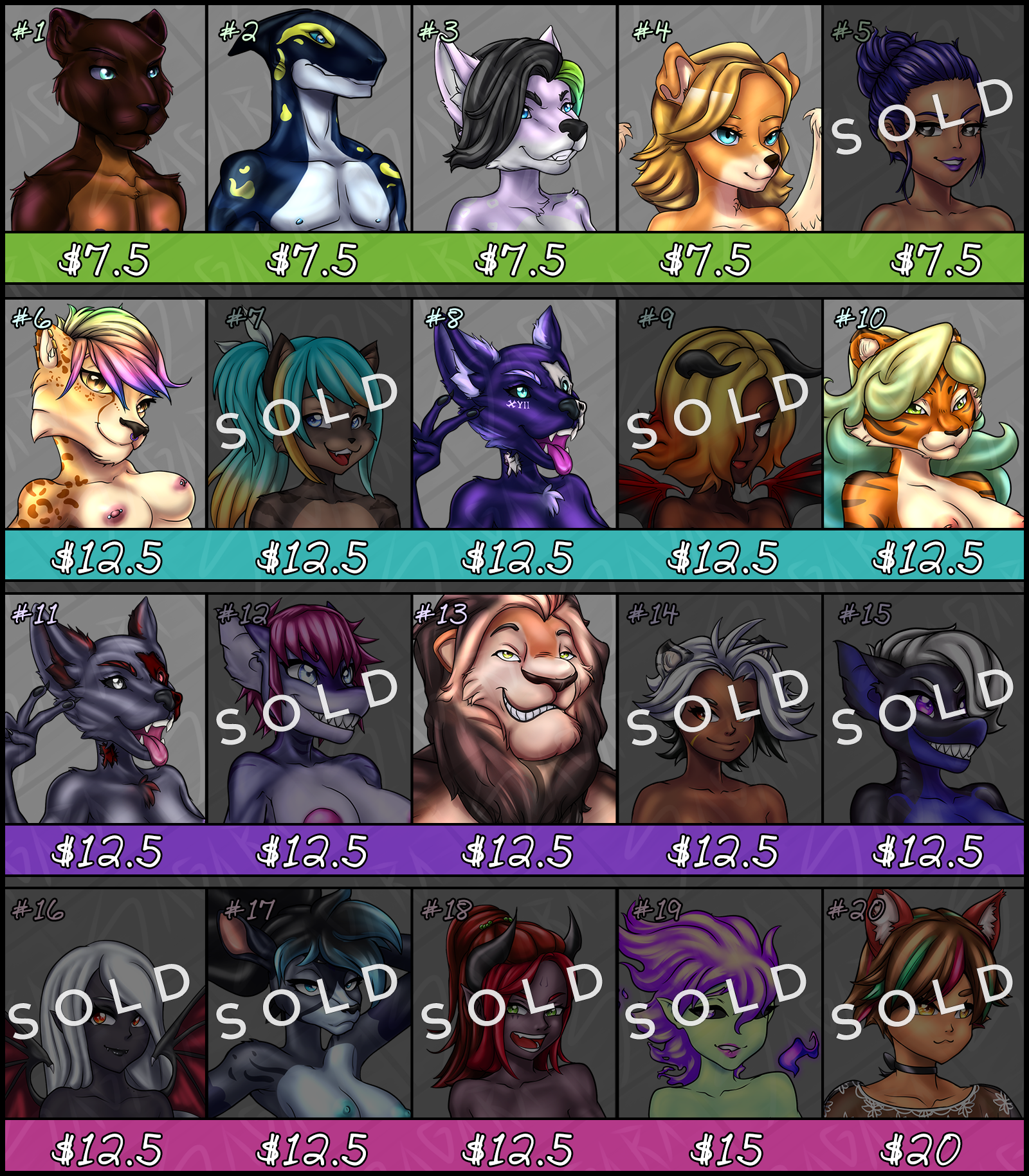Click the $7.5 price under orca #2
Viewport: 1029px width, 1176px height.
tap(313, 260)
